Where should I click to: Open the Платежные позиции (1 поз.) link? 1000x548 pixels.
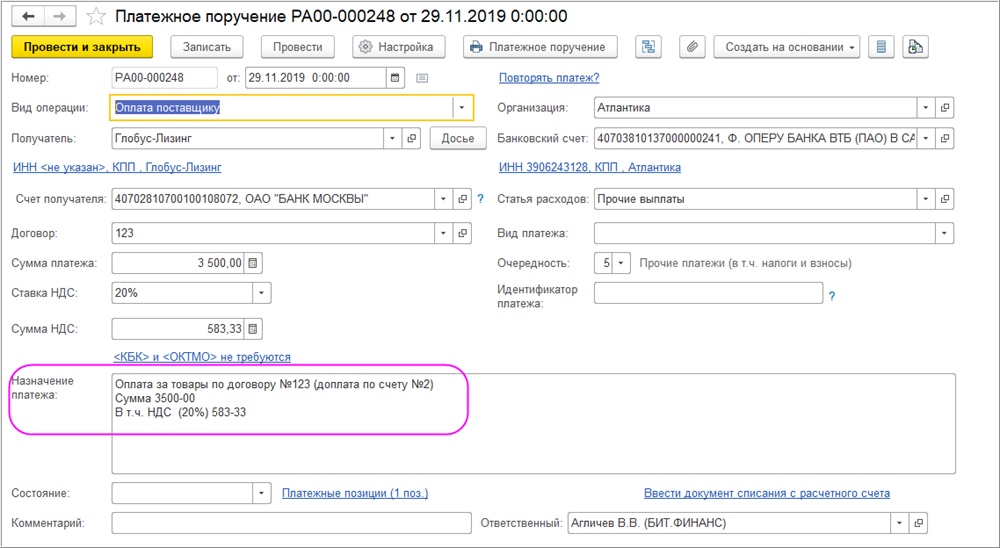tap(341, 493)
